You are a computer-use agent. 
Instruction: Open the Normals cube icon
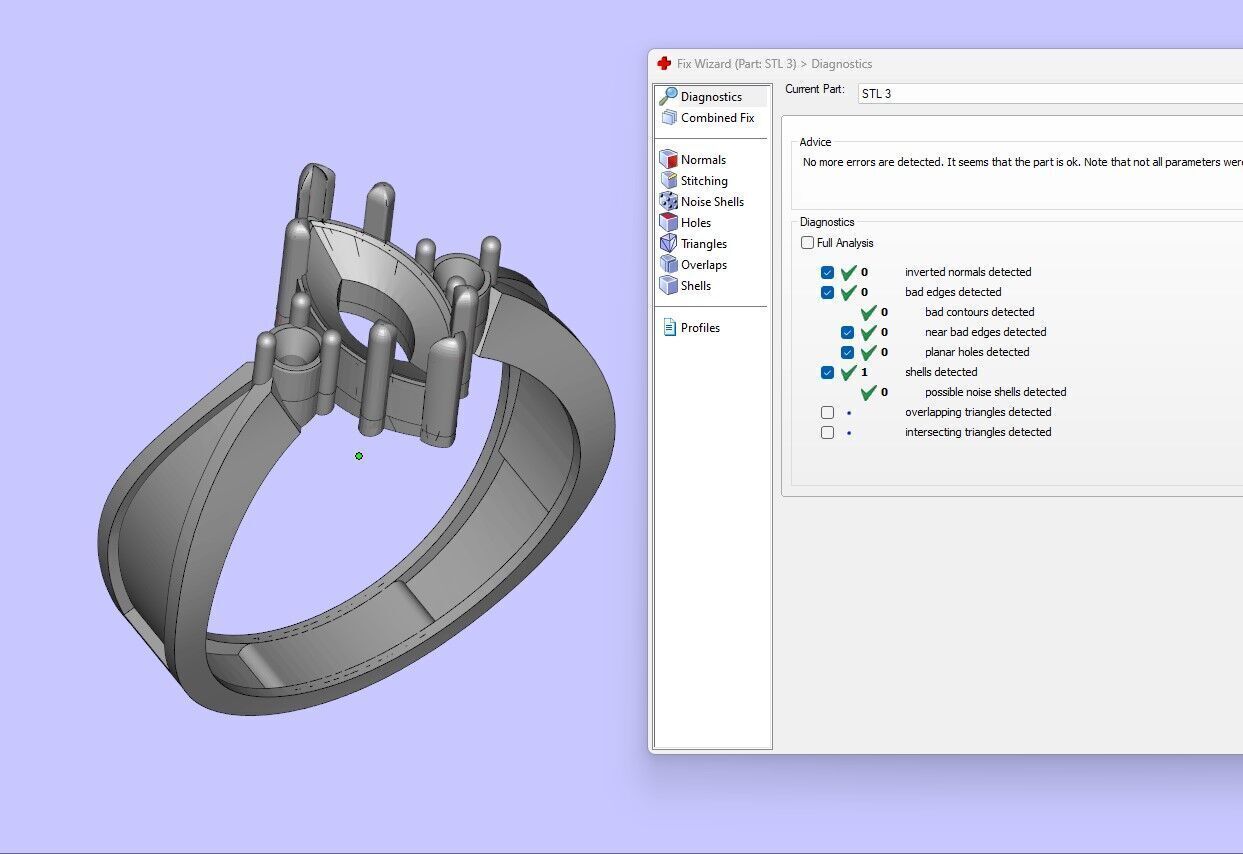[668, 160]
